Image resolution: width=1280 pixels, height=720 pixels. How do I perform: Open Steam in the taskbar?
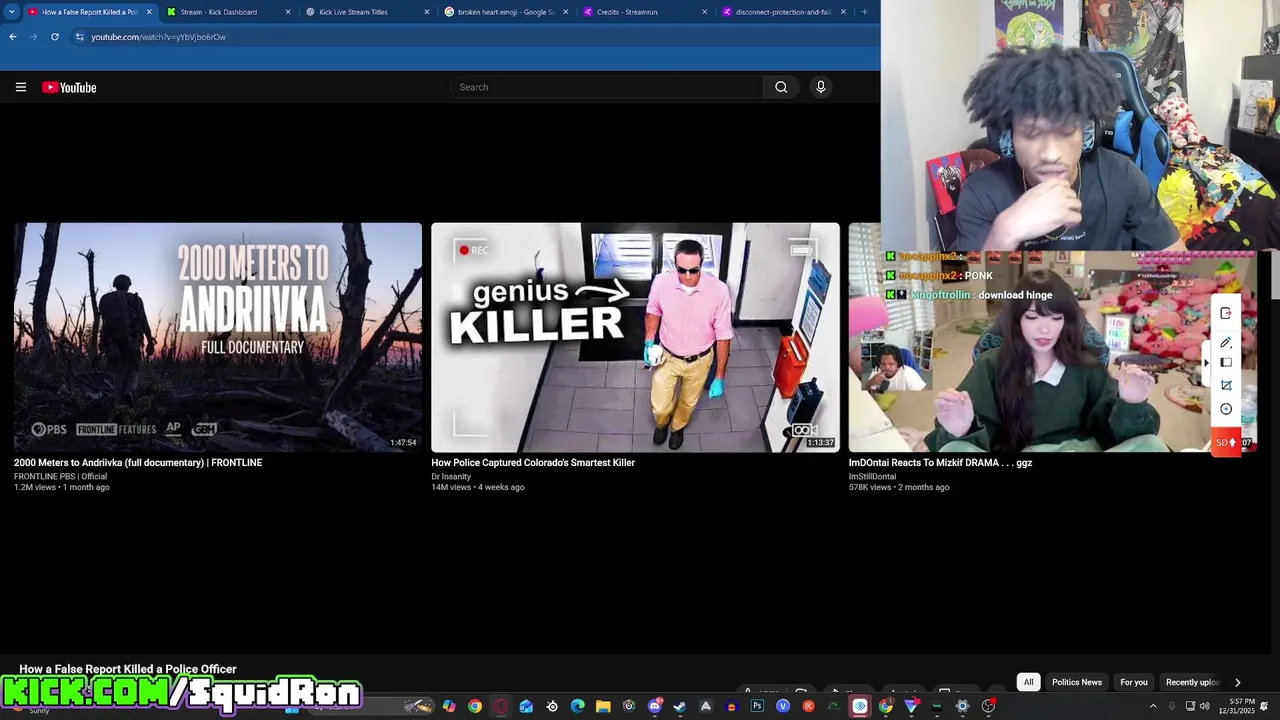click(680, 706)
